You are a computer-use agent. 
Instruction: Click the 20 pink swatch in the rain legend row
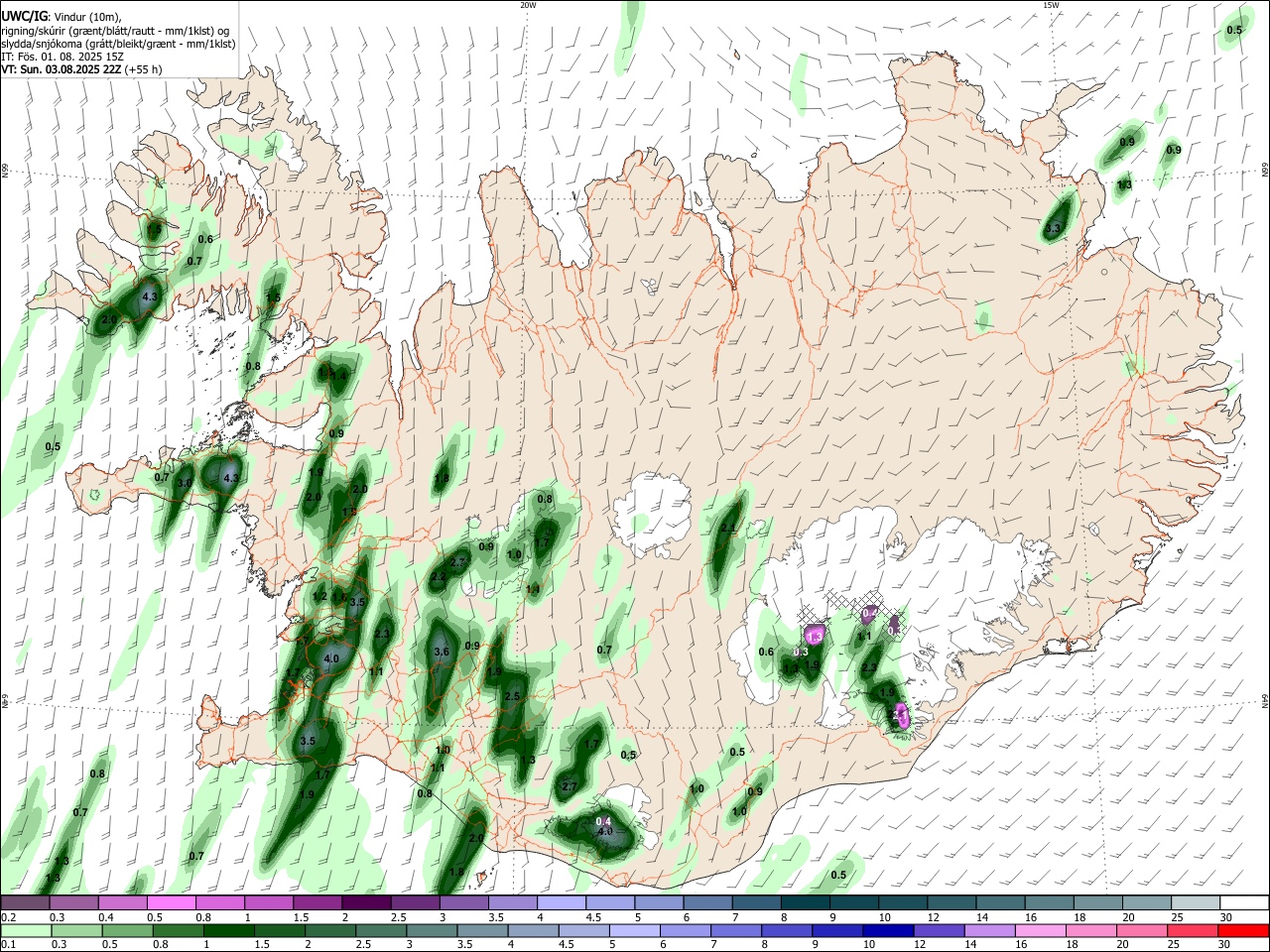(x=1144, y=930)
